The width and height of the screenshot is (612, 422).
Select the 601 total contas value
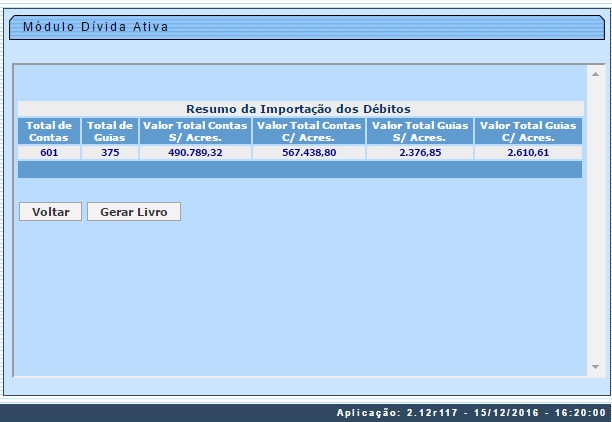pos(49,153)
